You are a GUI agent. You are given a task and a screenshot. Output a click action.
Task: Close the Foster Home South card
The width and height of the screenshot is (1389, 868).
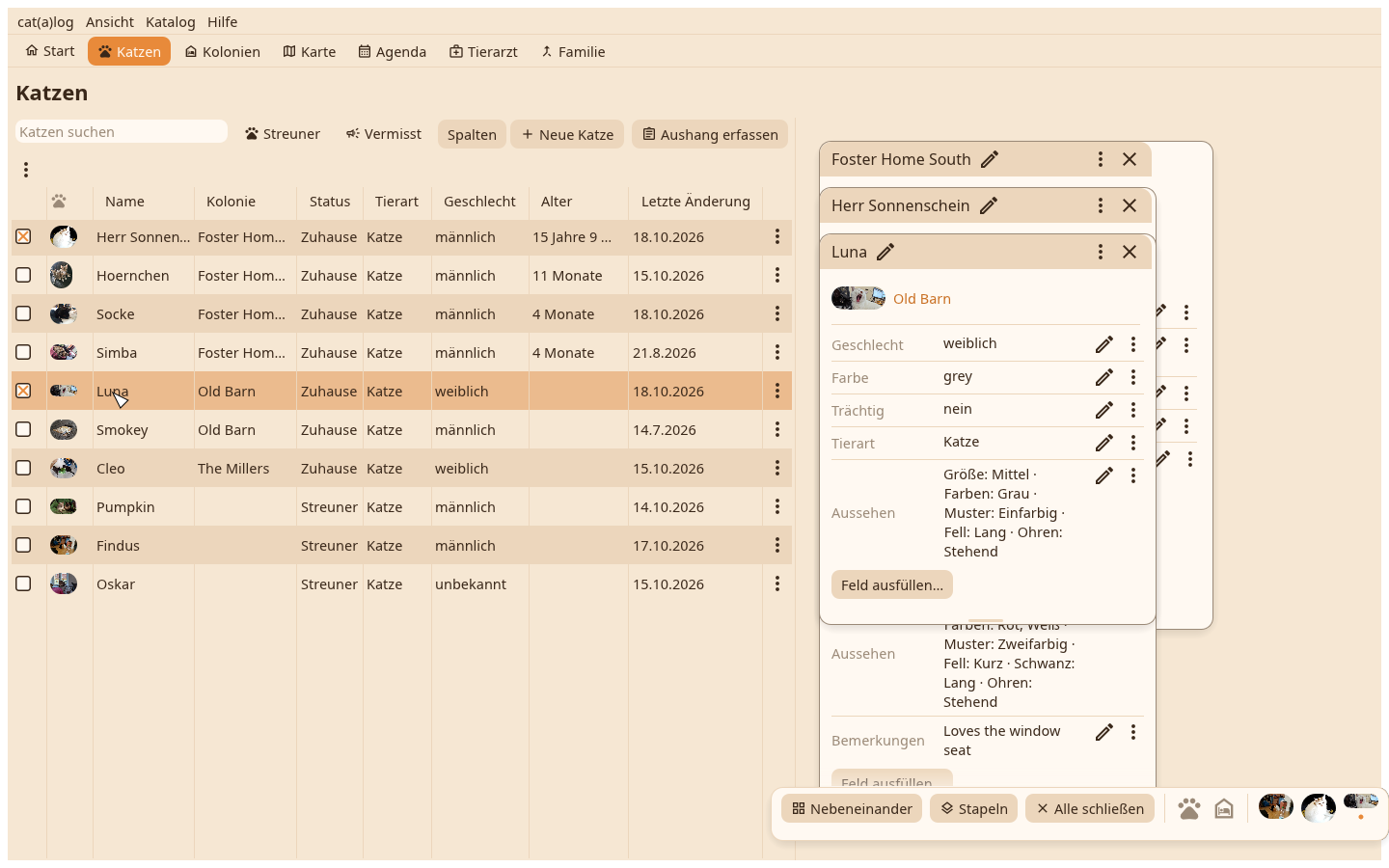(1130, 159)
